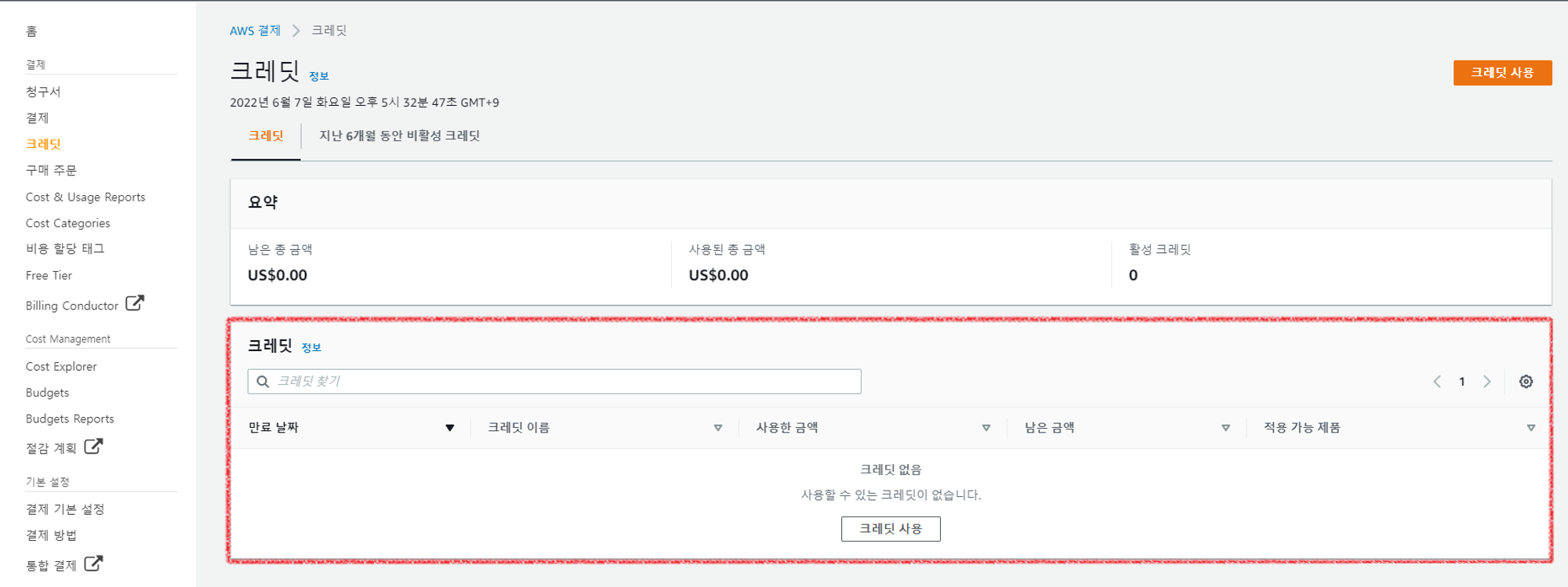Sort by 적용 가능 제품 column arrow

point(1530,428)
